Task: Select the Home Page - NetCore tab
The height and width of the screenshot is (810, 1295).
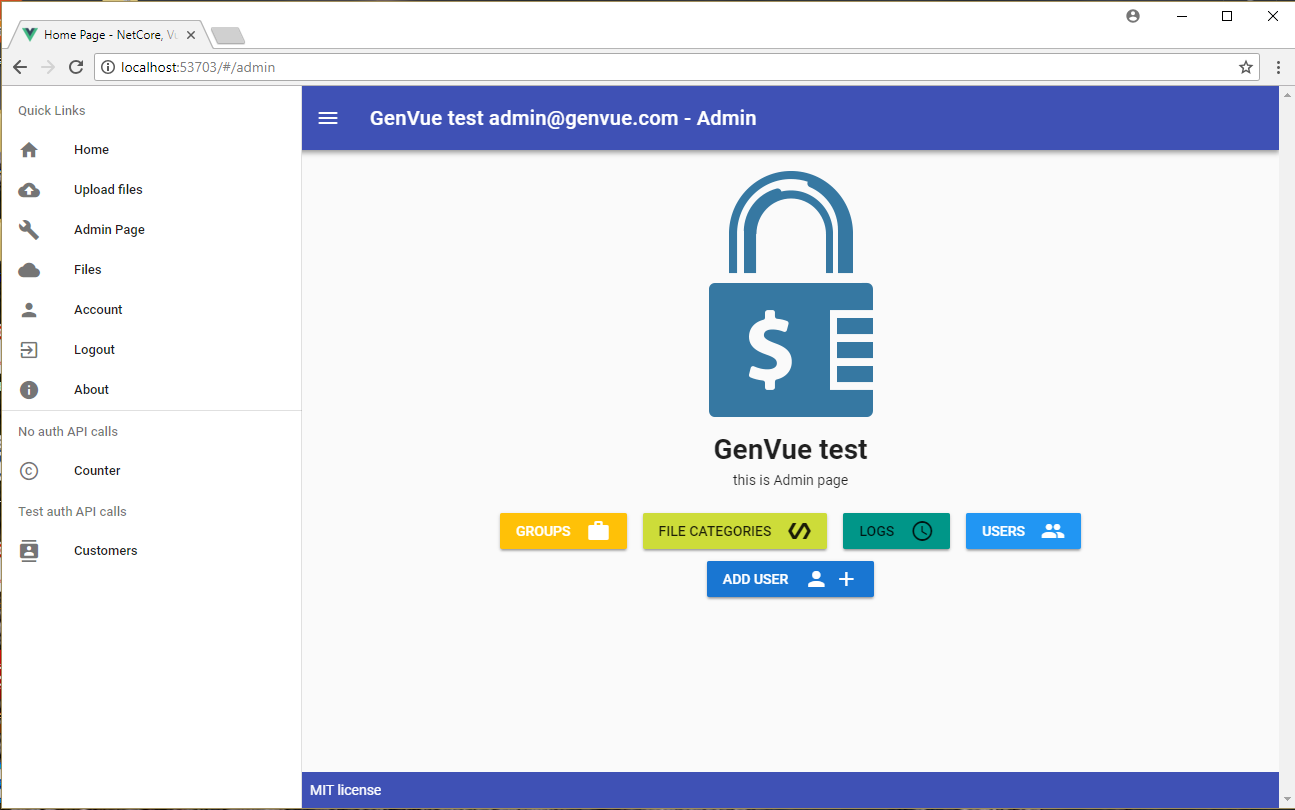Action: [x=110, y=35]
